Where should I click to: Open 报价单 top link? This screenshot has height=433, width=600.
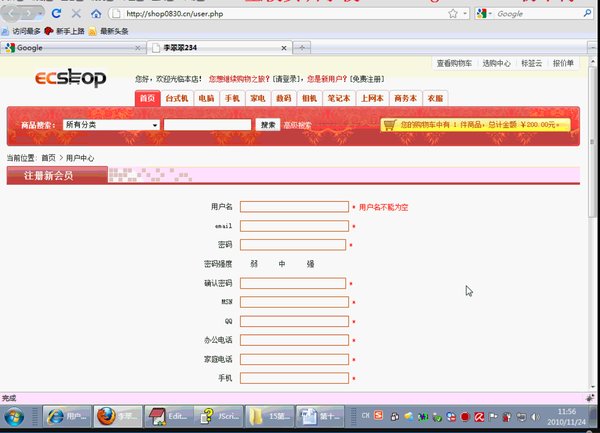pos(563,63)
